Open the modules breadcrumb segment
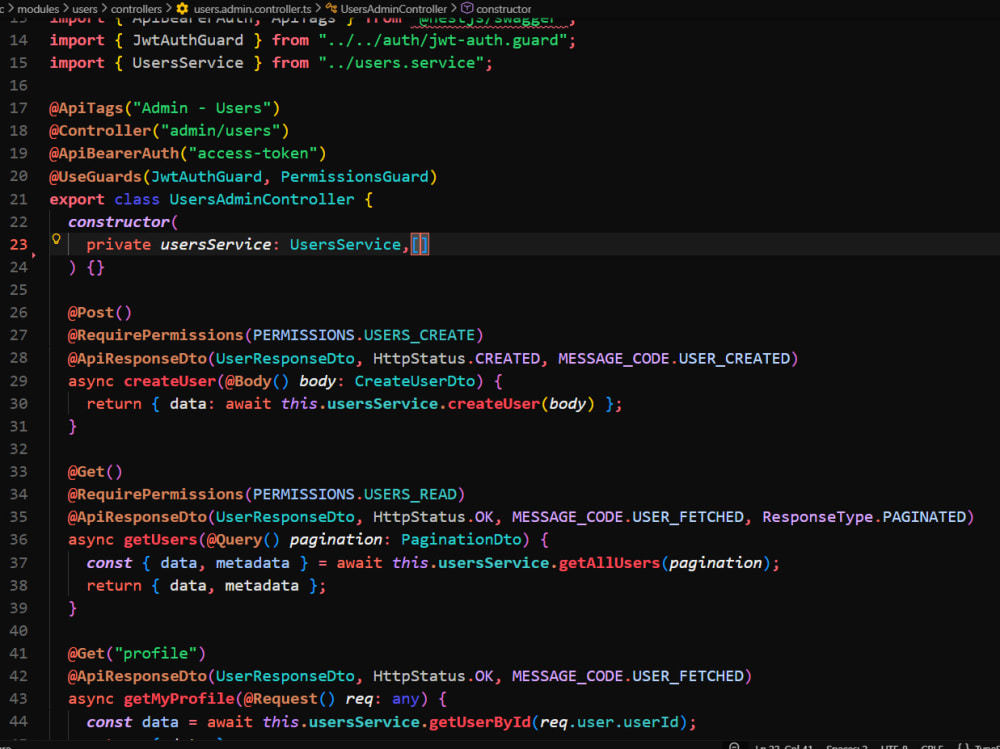 pos(38,9)
